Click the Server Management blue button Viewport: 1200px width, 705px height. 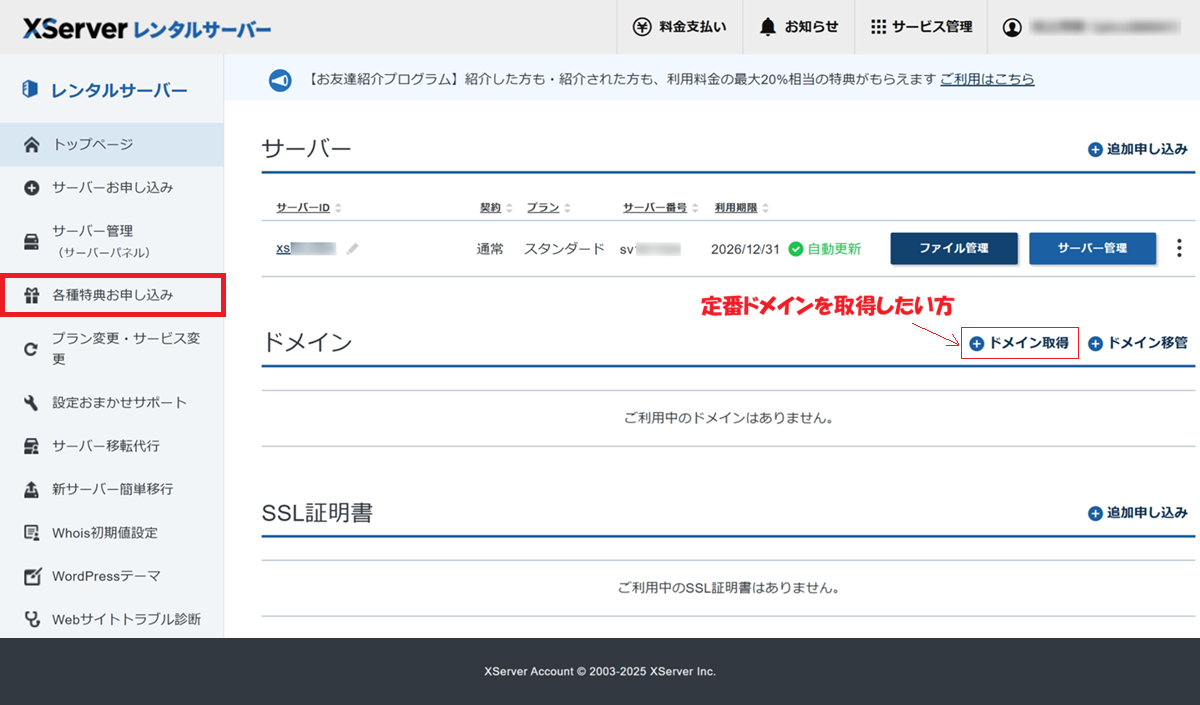(1092, 248)
